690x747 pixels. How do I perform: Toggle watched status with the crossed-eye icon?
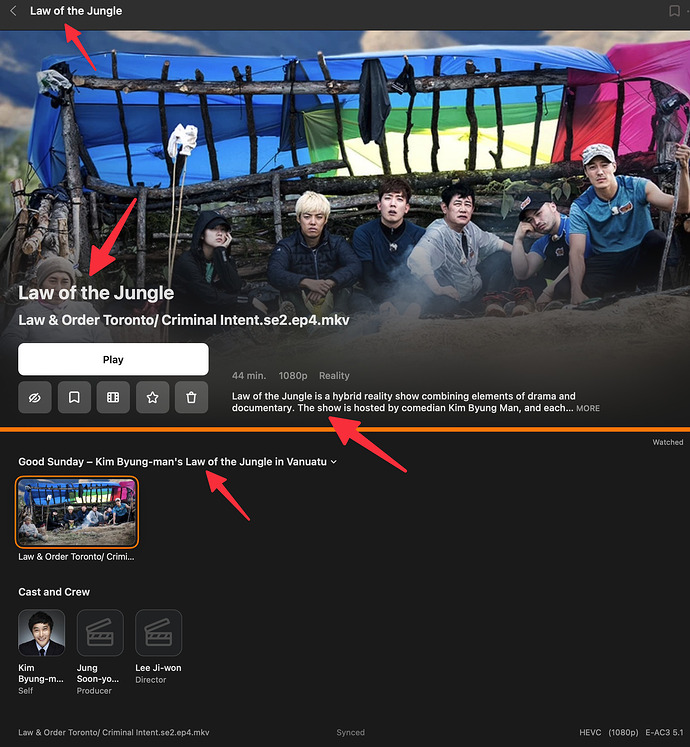35,397
